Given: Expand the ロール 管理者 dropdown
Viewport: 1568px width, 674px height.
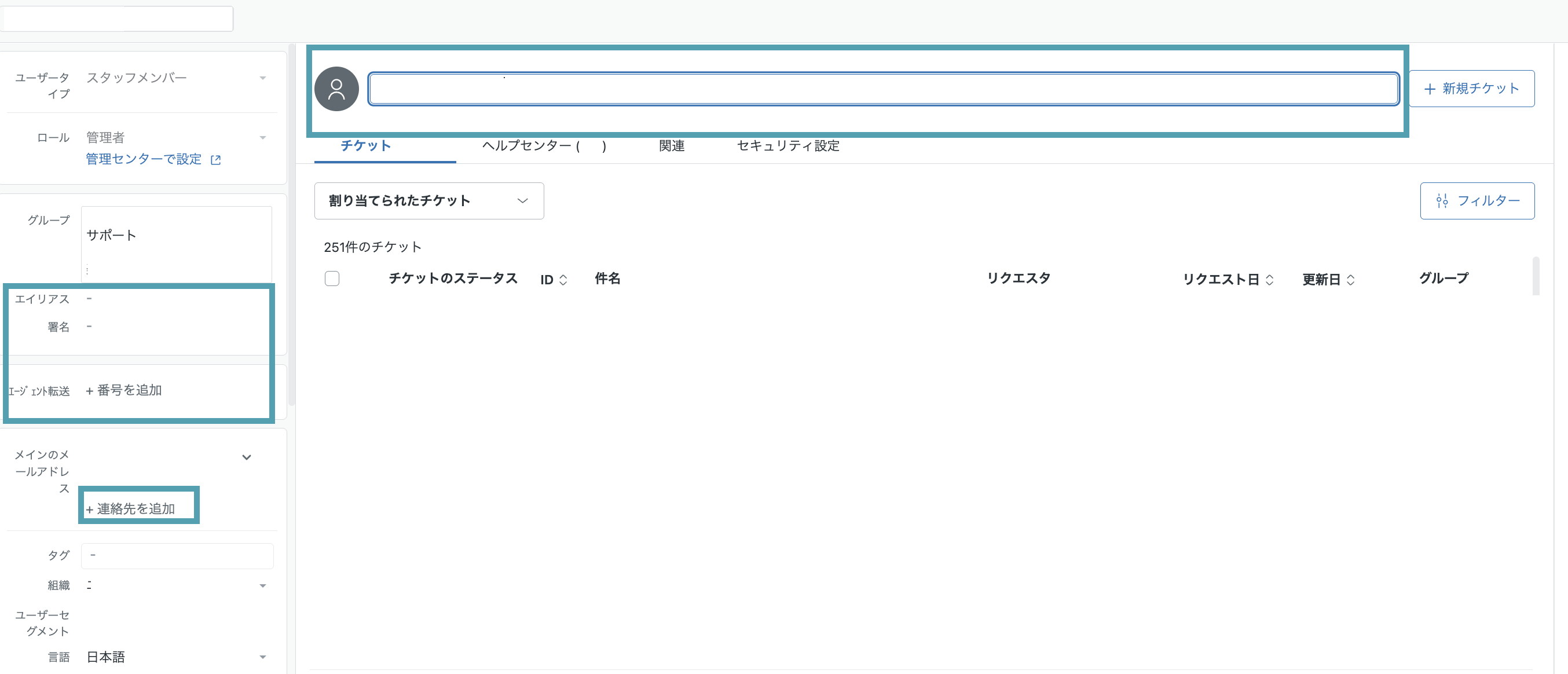Looking at the screenshot, I should (x=263, y=138).
